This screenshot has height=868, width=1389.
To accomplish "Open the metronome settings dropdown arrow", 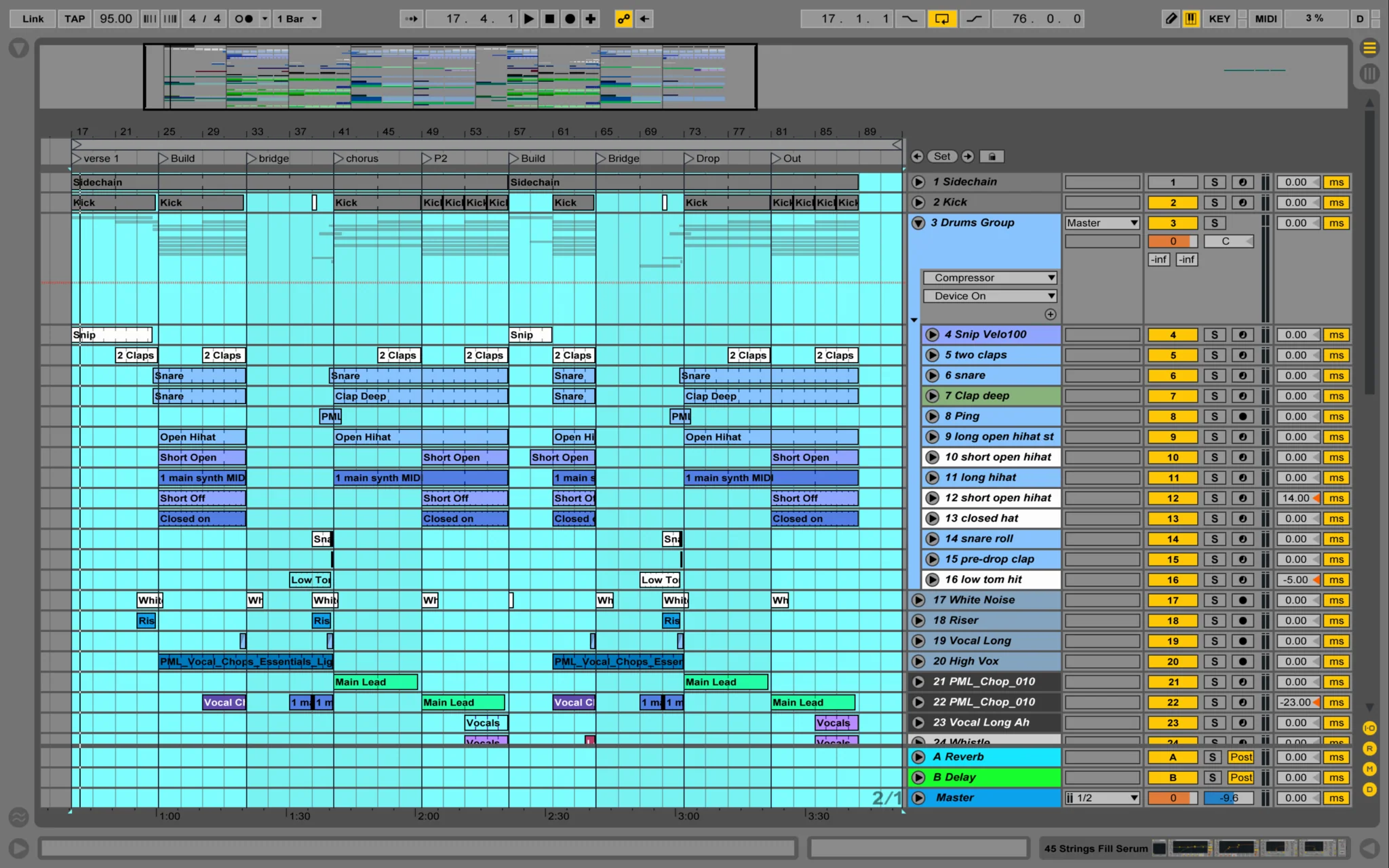I will click(x=265, y=19).
